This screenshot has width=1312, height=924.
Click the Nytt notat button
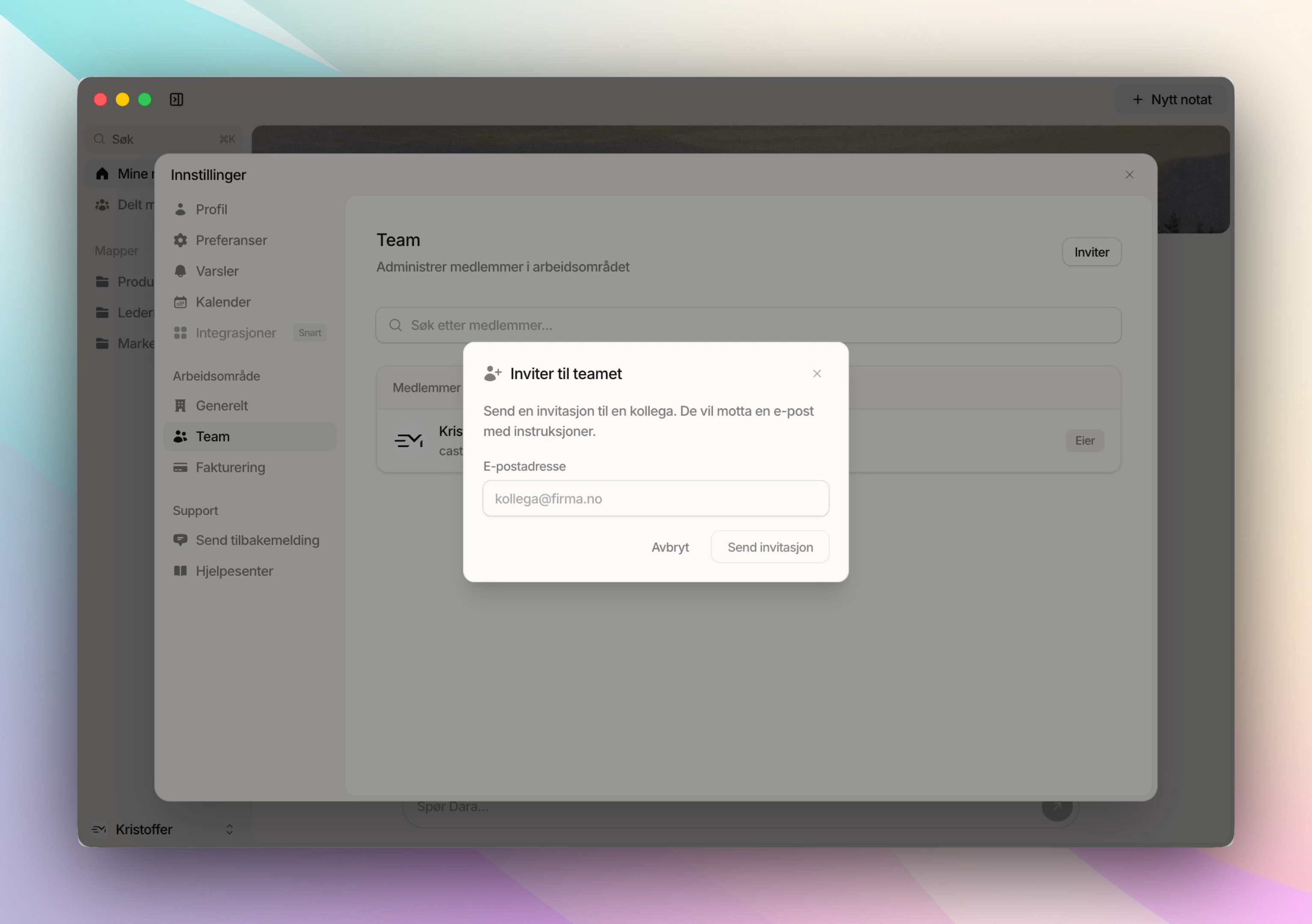pos(1172,99)
